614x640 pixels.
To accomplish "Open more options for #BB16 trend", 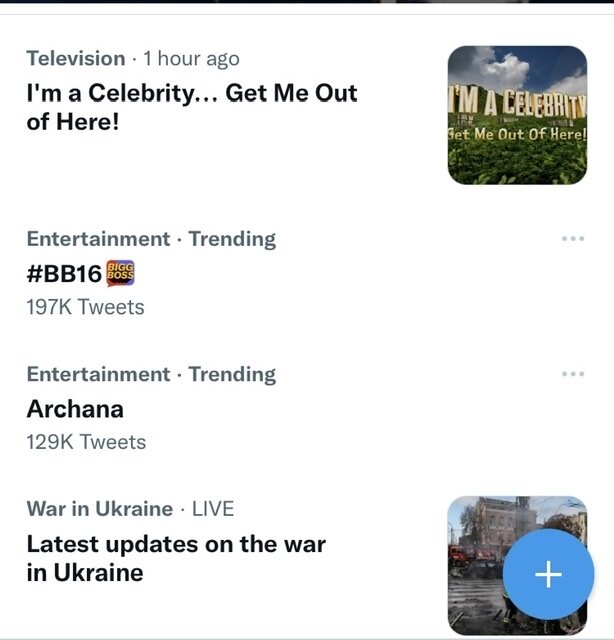I will (573, 239).
